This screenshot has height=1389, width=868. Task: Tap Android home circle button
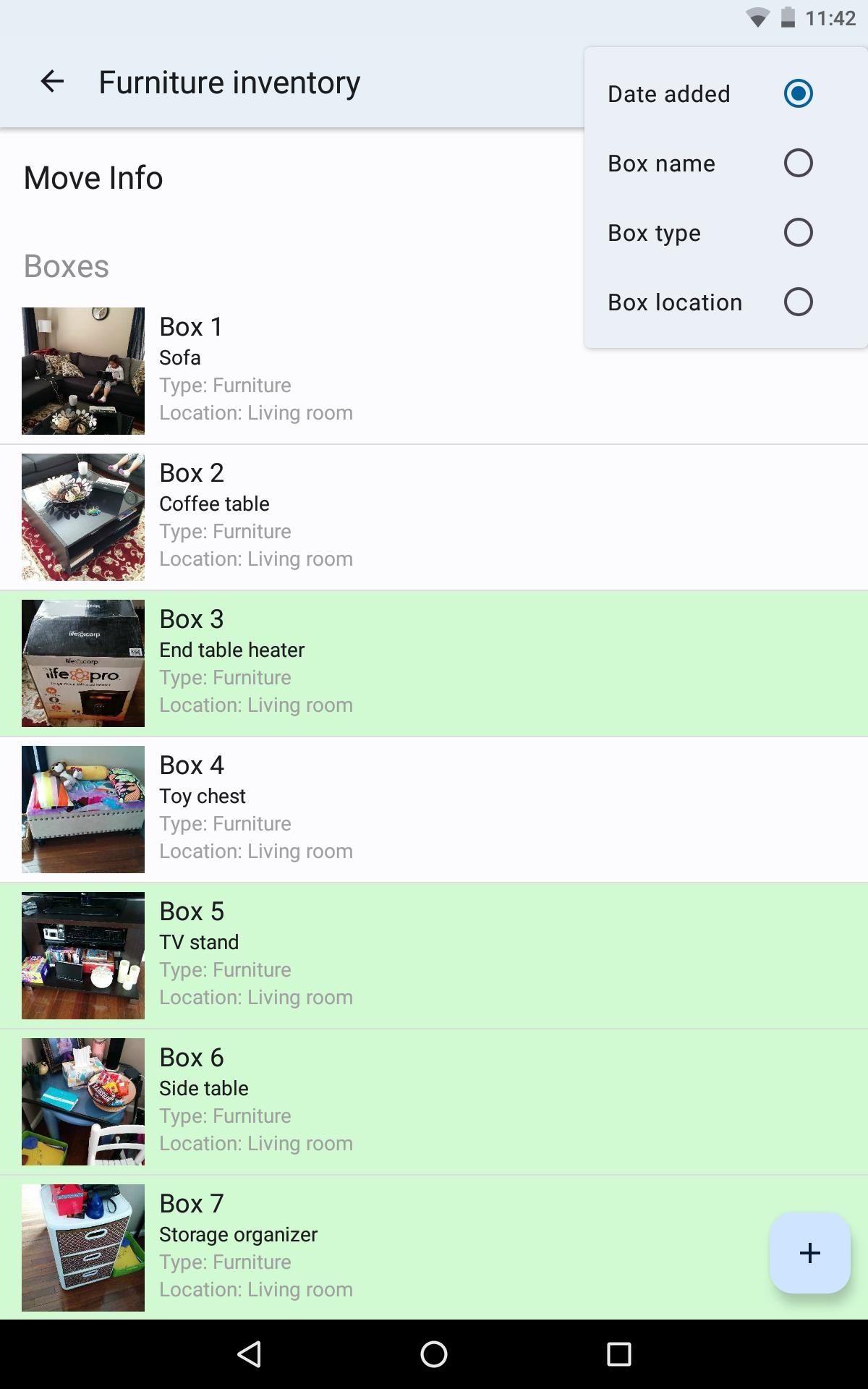pyautogui.click(x=434, y=1354)
